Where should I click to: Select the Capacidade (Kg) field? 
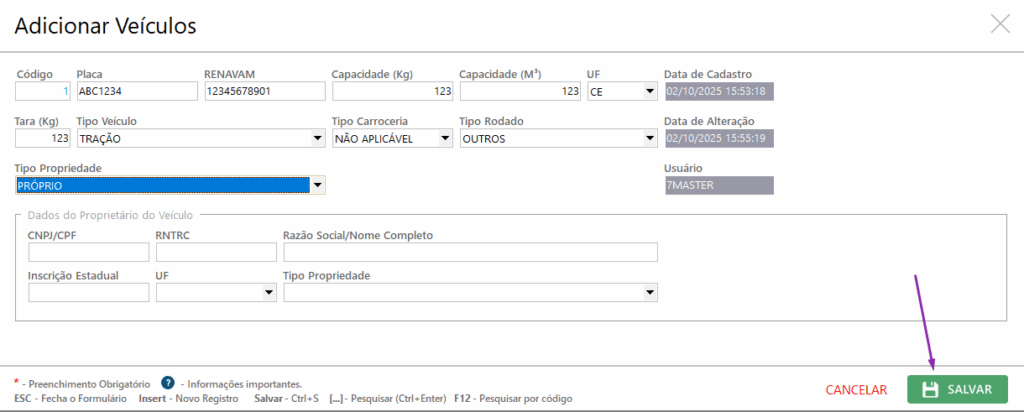click(392, 92)
